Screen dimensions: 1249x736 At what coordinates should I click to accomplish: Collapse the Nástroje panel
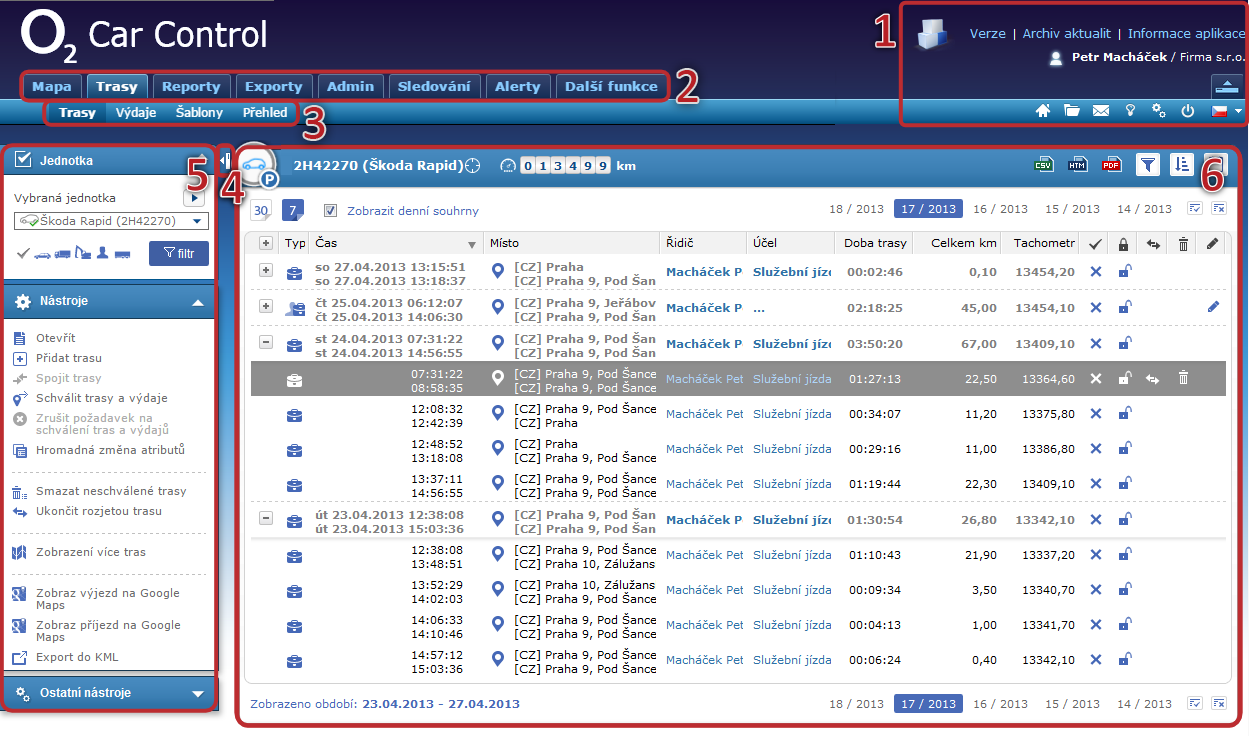coord(198,302)
